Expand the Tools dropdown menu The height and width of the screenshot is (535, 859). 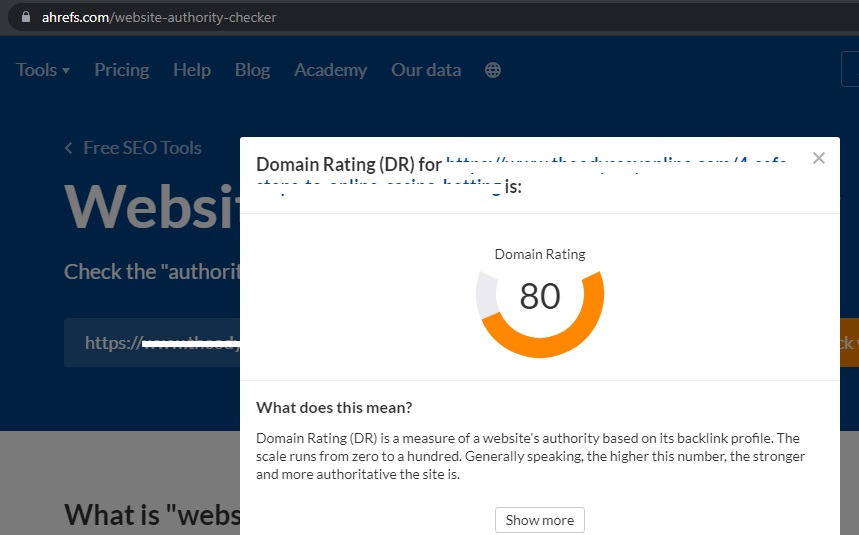tap(43, 70)
